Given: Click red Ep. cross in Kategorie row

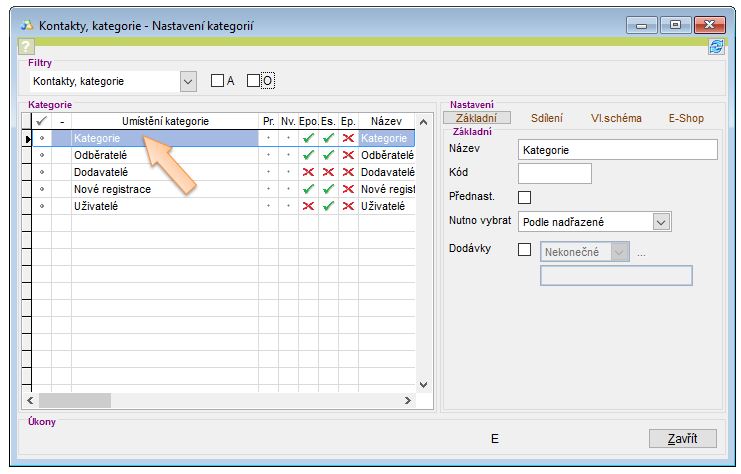Looking at the screenshot, I should [347, 139].
